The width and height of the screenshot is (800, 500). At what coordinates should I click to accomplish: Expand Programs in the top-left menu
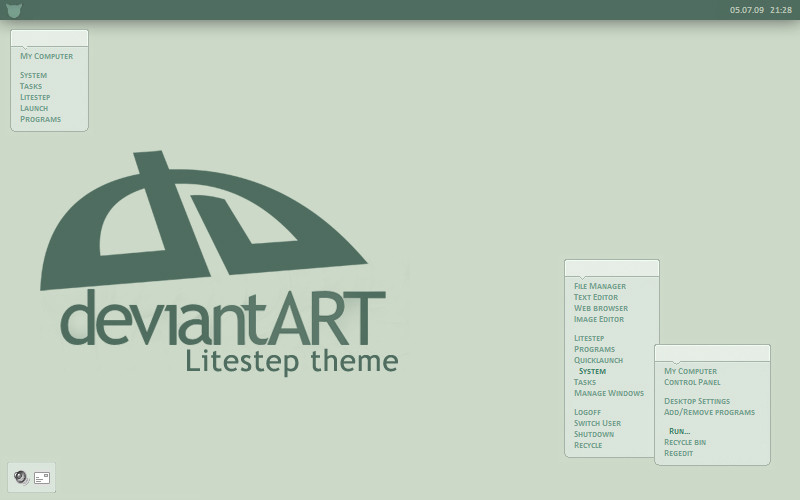tap(41, 119)
